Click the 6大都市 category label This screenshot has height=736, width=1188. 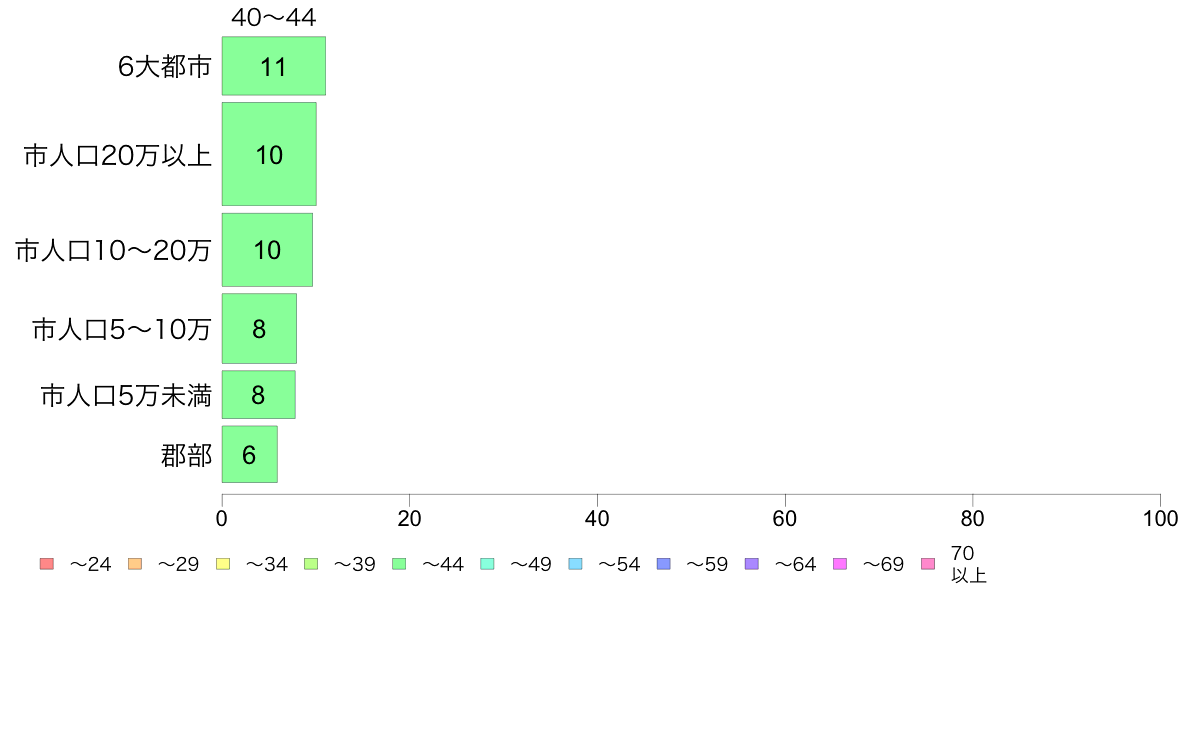[164, 67]
